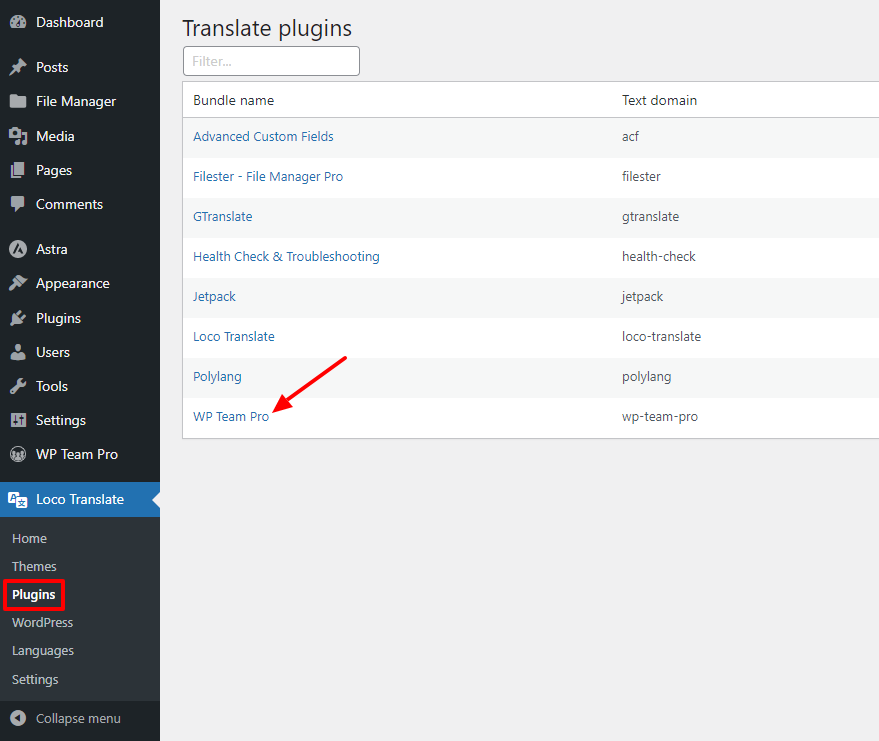
Task: Open the Appearance menu item
Action: [x=73, y=284]
